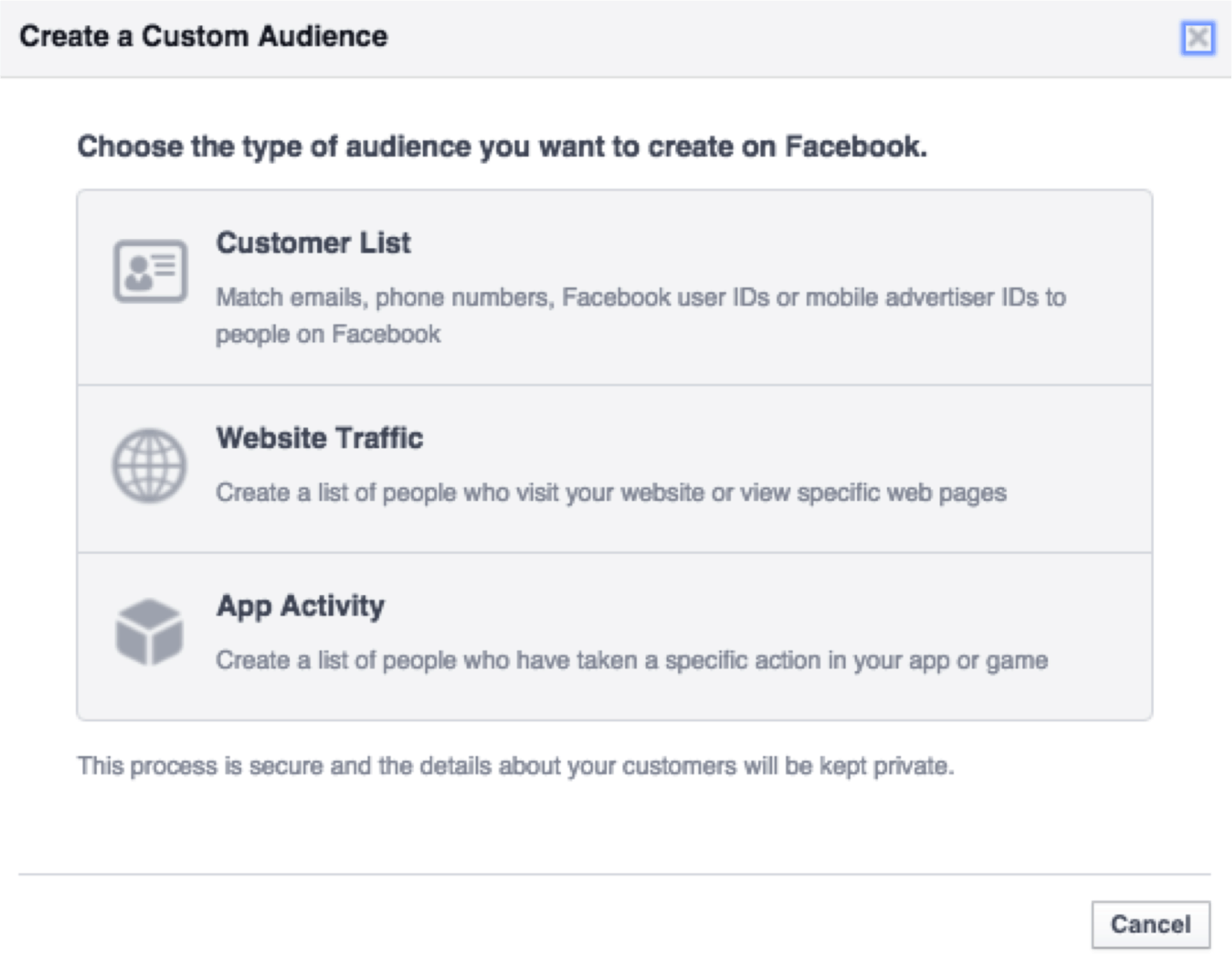Click the privacy notice about customer details

[517, 766]
